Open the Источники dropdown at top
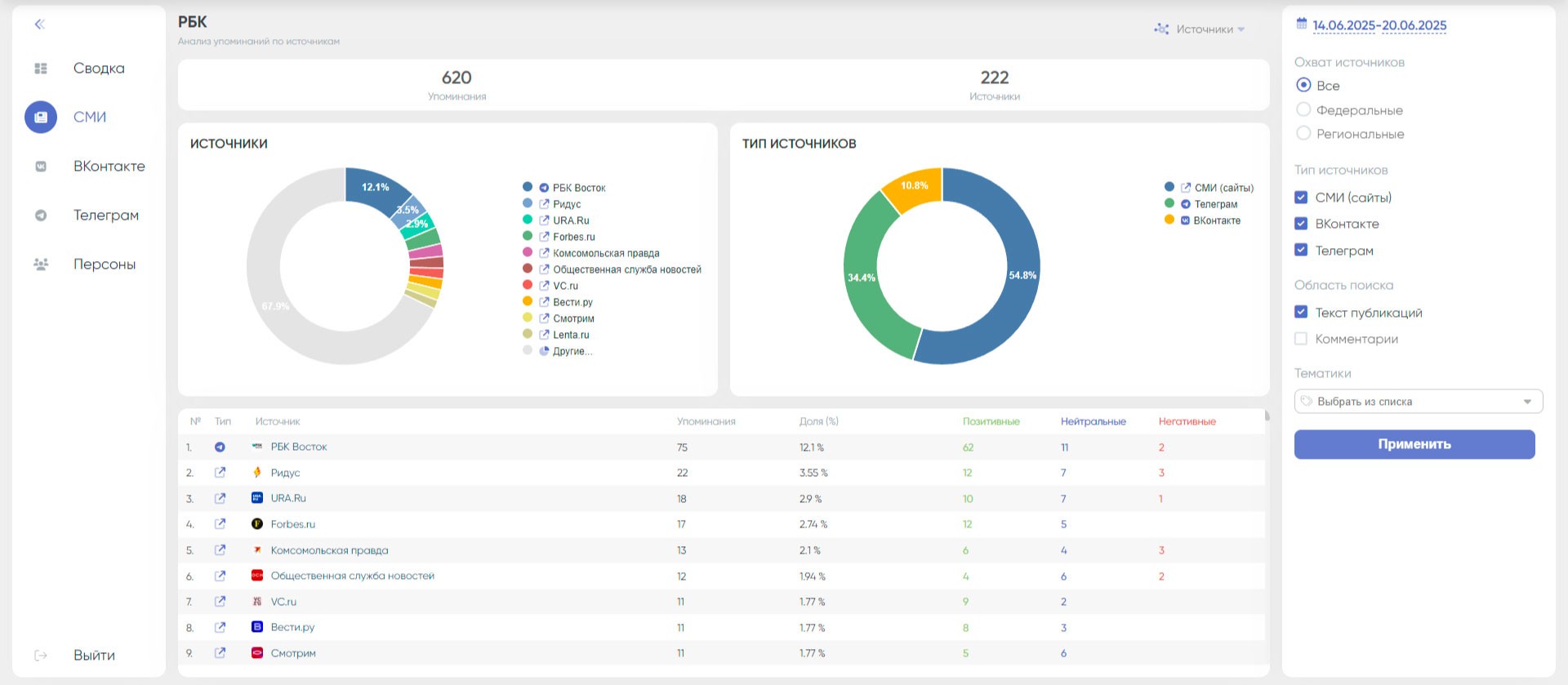The width and height of the screenshot is (1568, 685). click(x=1200, y=29)
